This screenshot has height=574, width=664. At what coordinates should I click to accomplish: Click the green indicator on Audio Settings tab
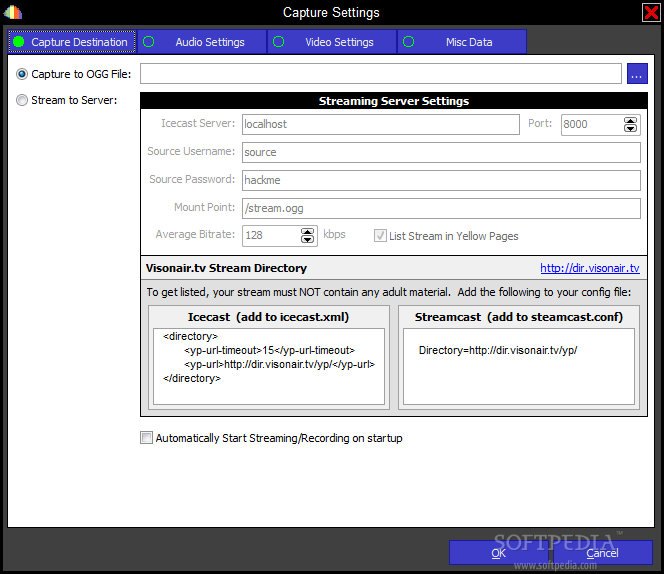(x=149, y=42)
